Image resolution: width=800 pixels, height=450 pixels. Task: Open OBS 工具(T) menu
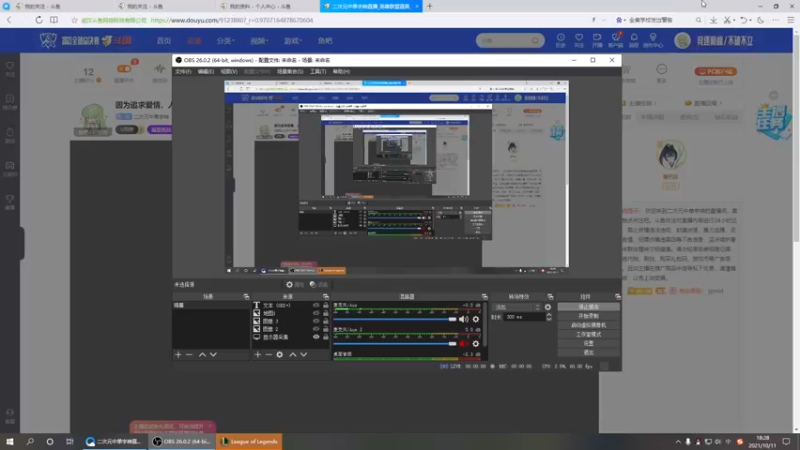[318, 71]
